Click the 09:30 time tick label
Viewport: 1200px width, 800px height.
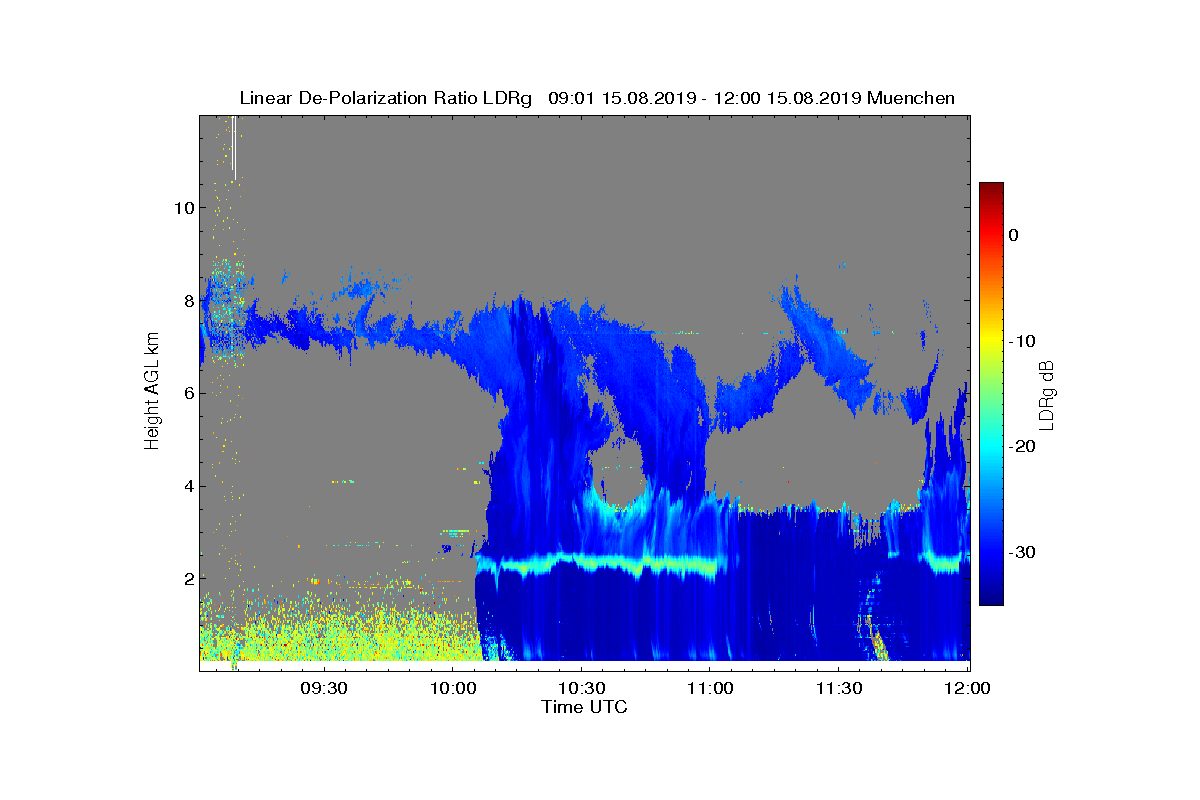point(324,688)
